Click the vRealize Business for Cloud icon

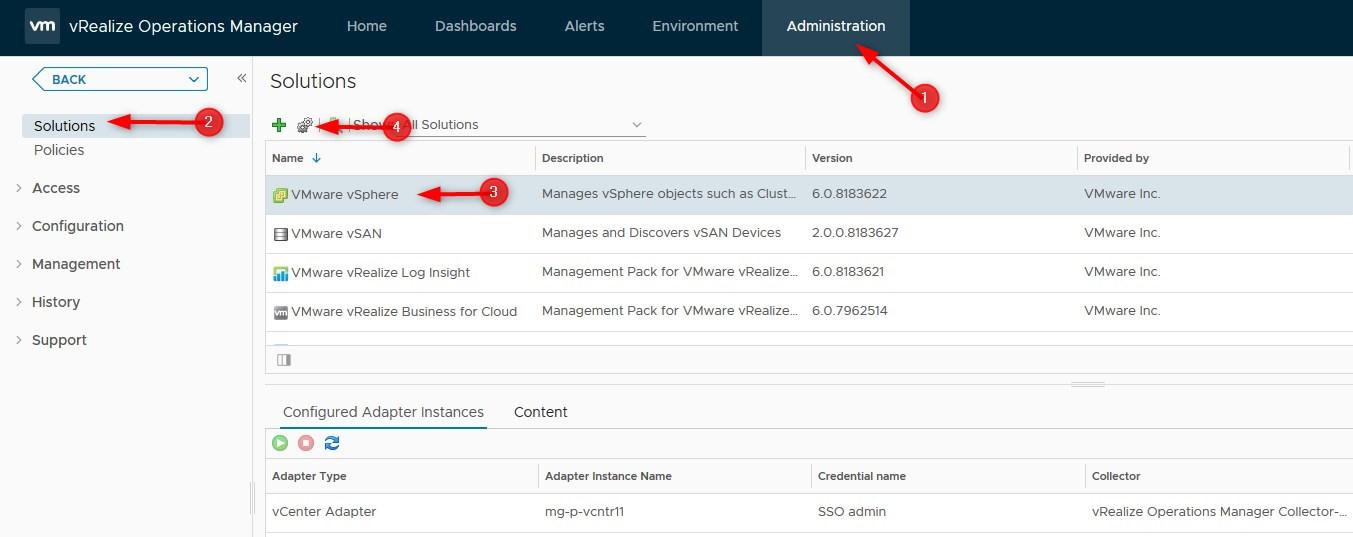280,312
